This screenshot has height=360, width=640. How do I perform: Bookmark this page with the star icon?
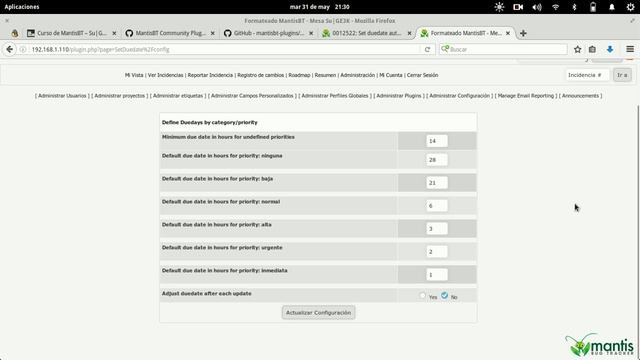pos(578,49)
